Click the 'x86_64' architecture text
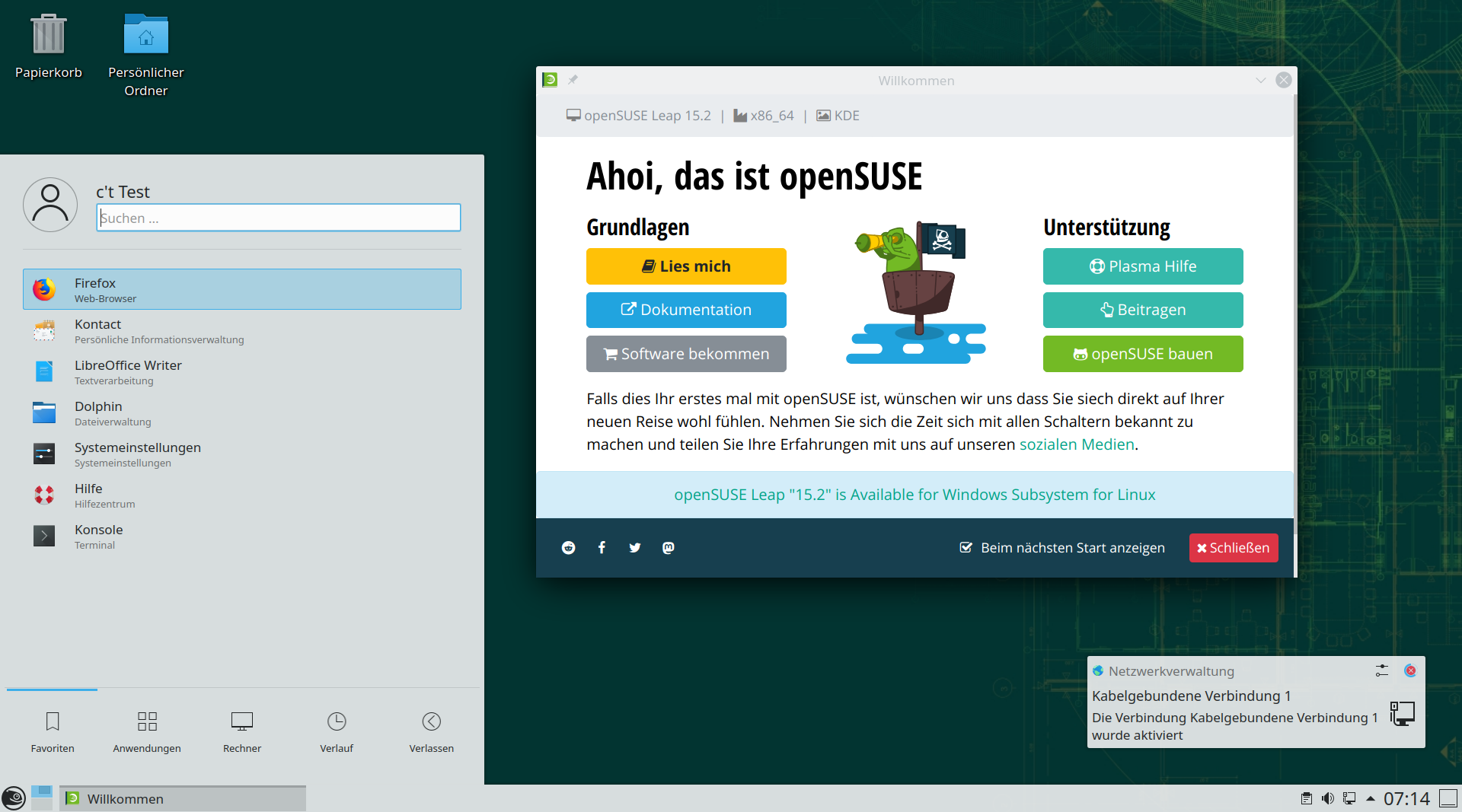 click(772, 116)
